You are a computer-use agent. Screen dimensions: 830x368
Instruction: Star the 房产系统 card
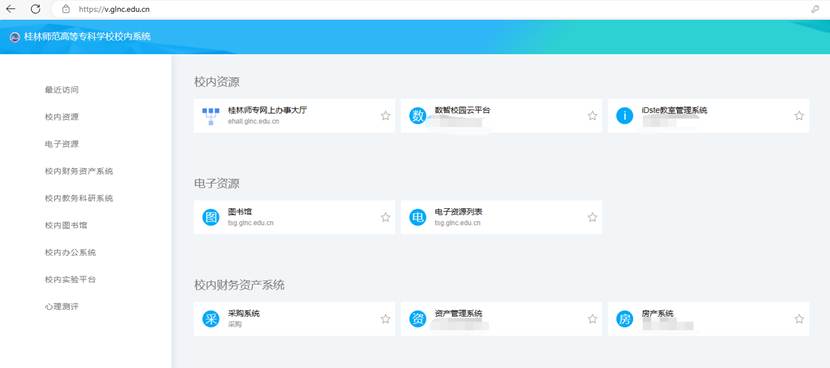click(x=799, y=319)
